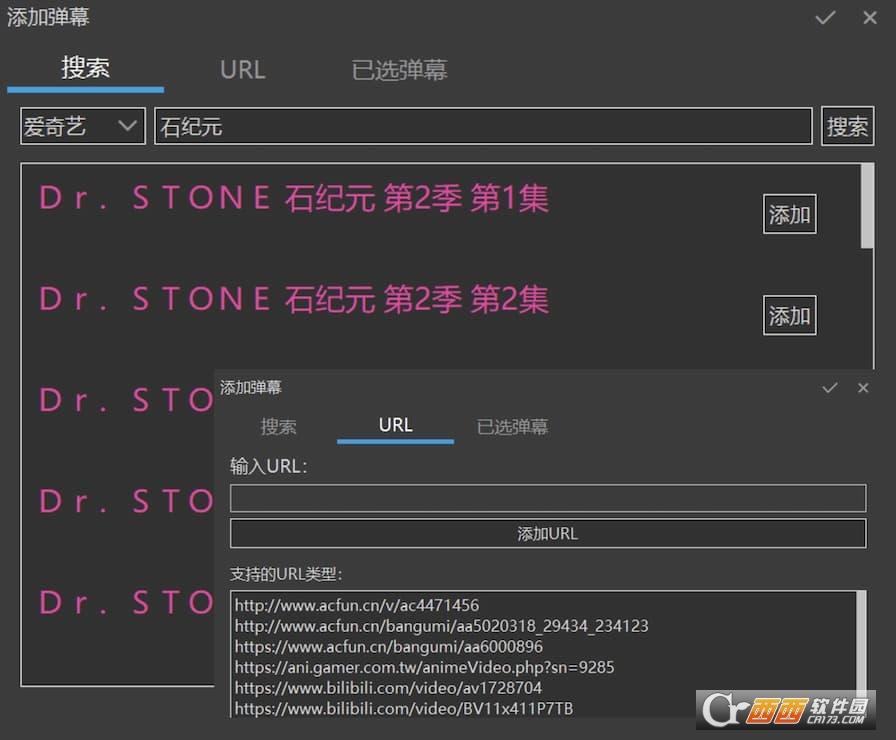Screen dimensions: 896x740
Task: Click the search field containing 石纪元
Action: click(483, 126)
